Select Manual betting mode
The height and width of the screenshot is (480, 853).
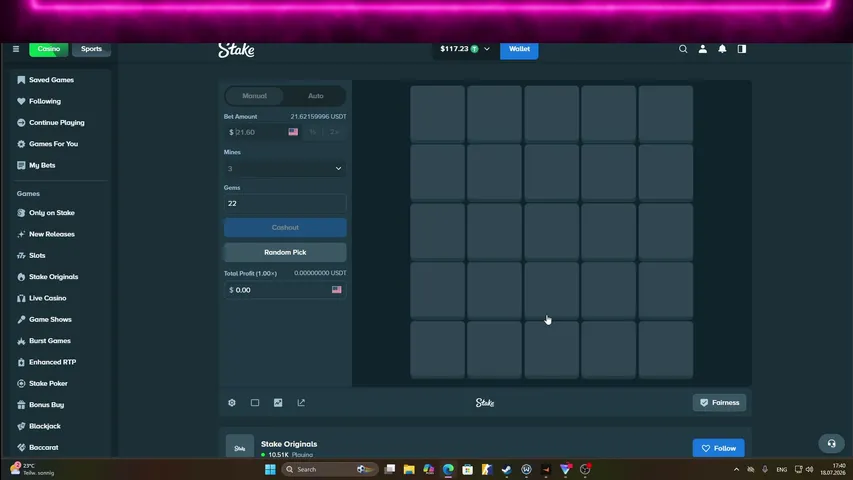[x=254, y=96]
